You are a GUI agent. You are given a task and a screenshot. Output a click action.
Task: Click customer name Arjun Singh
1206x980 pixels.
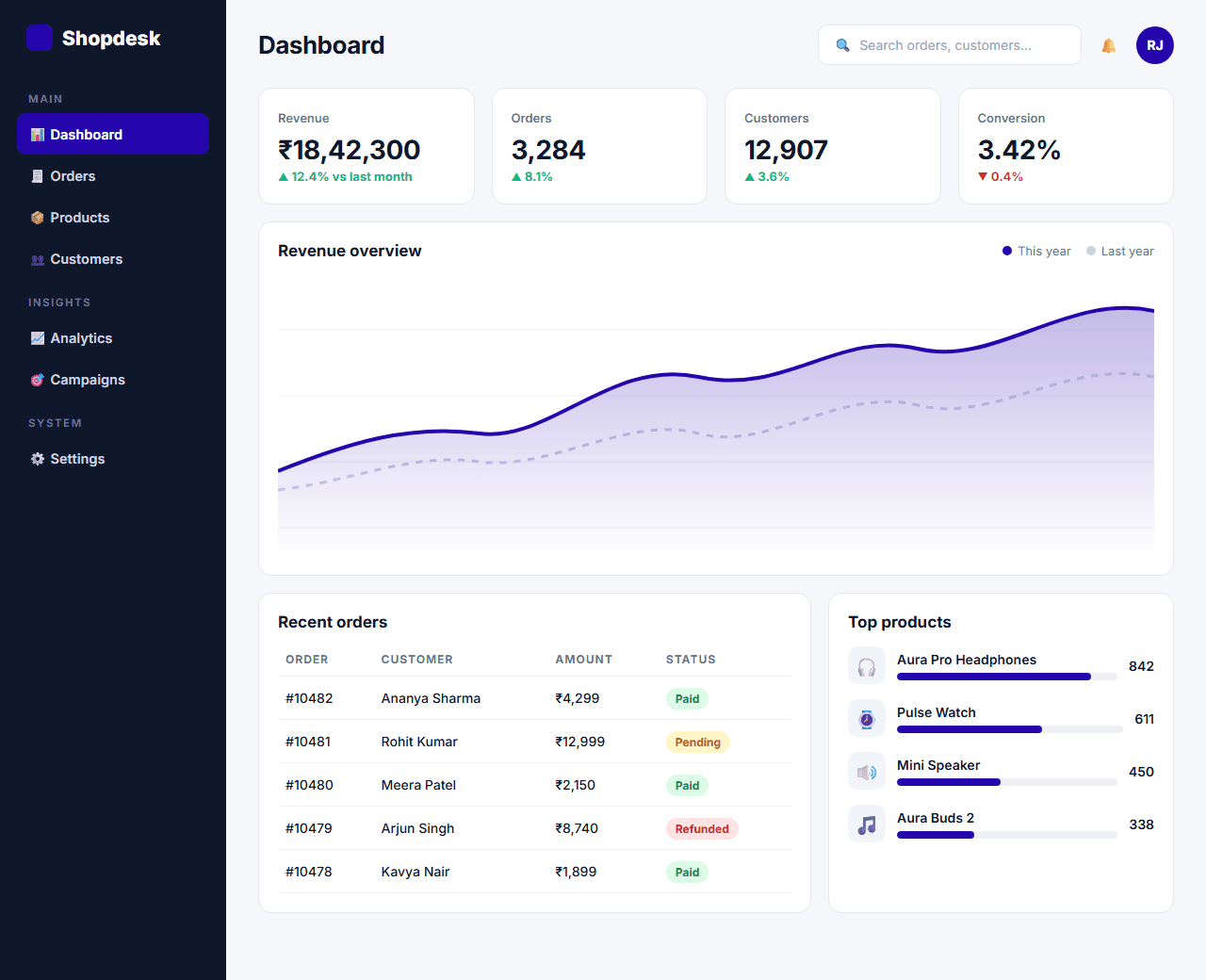(x=417, y=828)
